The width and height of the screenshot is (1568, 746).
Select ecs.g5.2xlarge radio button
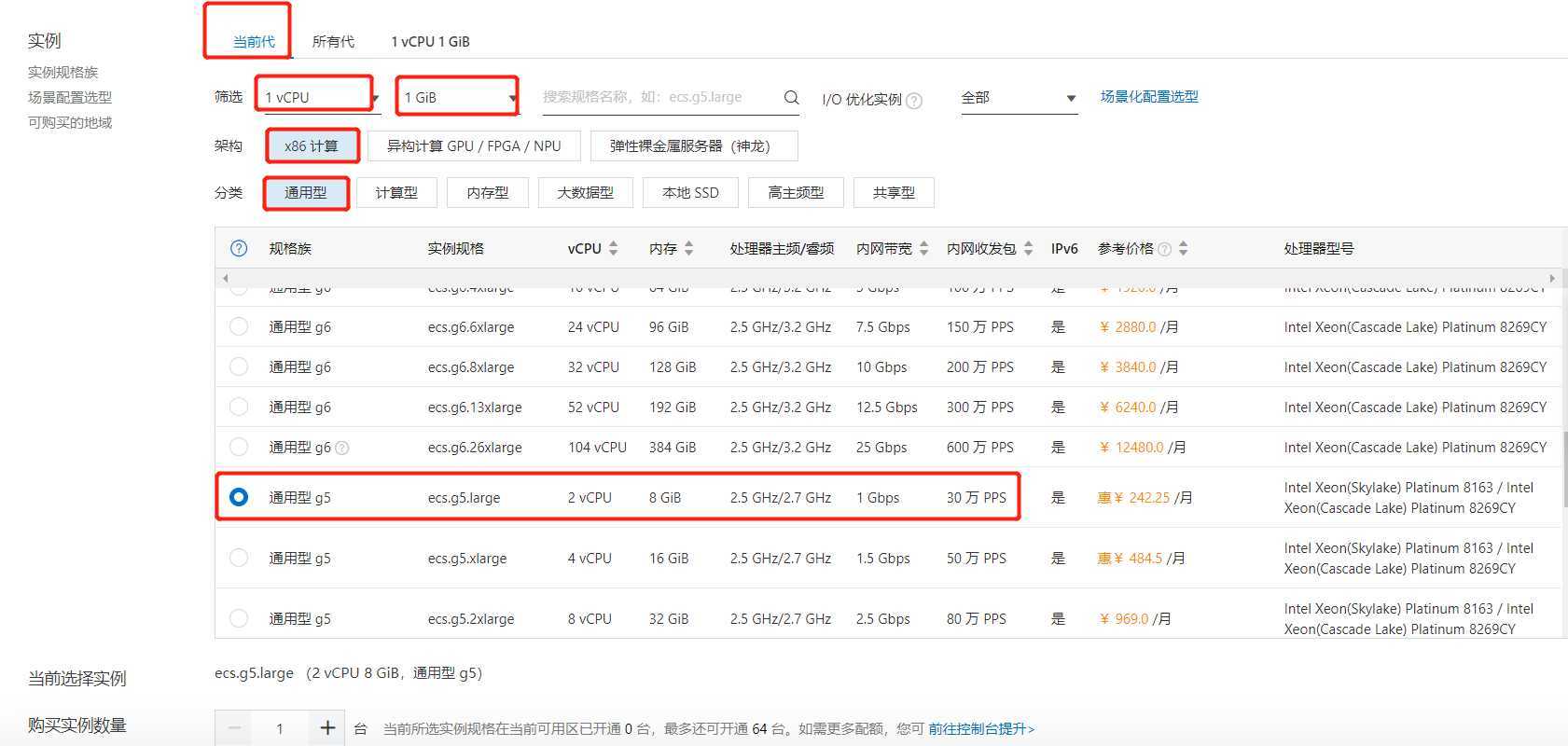tap(239, 618)
